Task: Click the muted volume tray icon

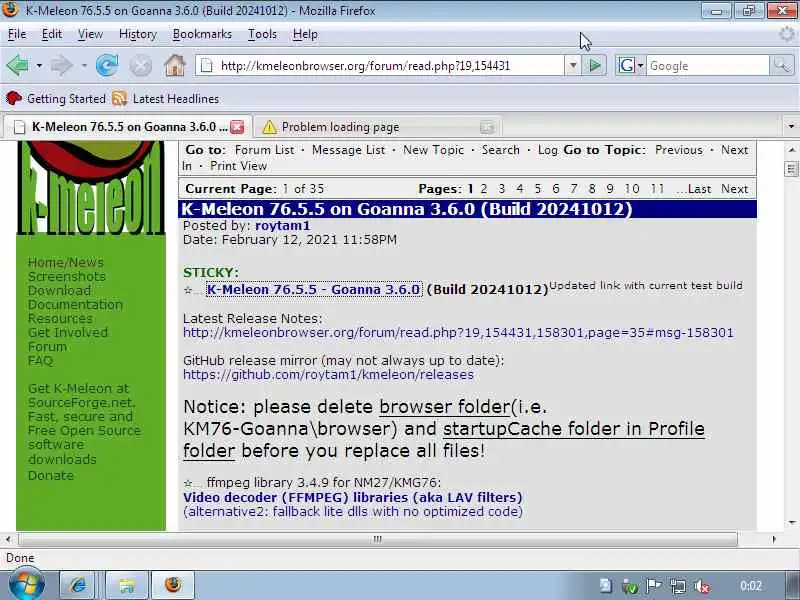Action: click(x=702, y=586)
